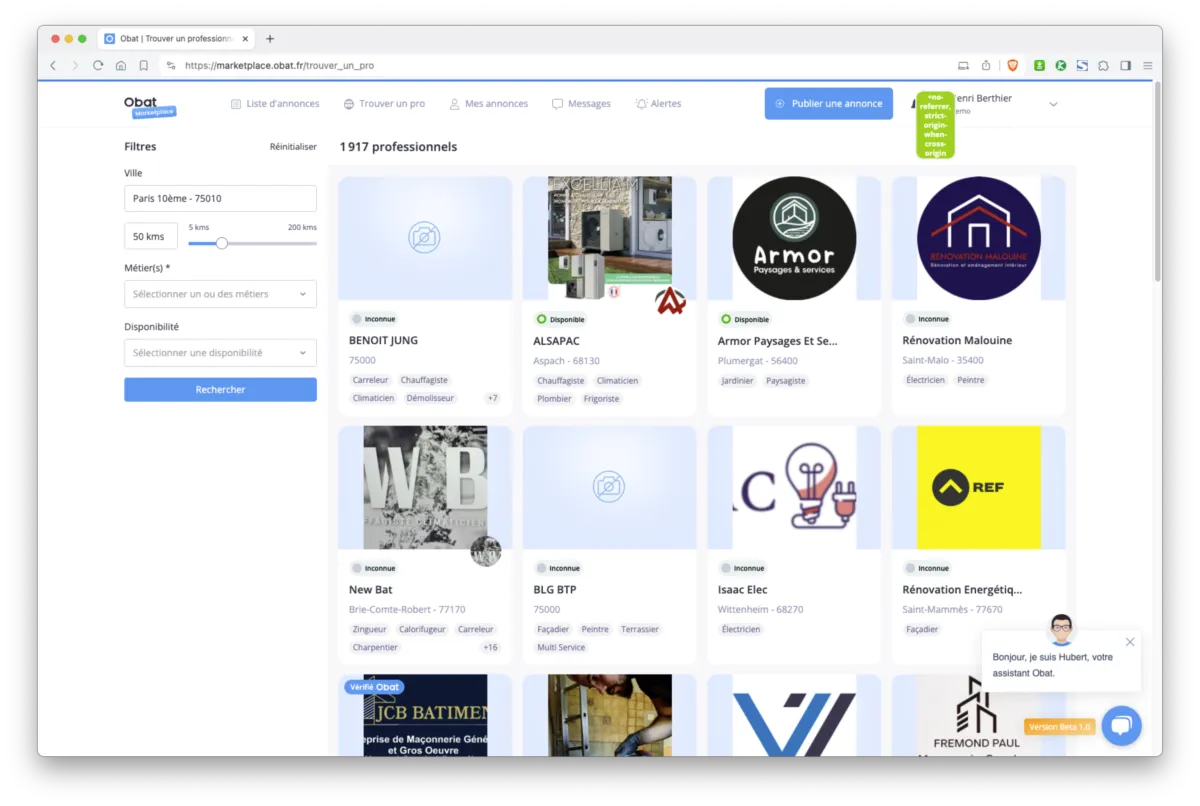
Task: Open Liste d'annonces menu
Action: pyautogui.click(x=275, y=104)
